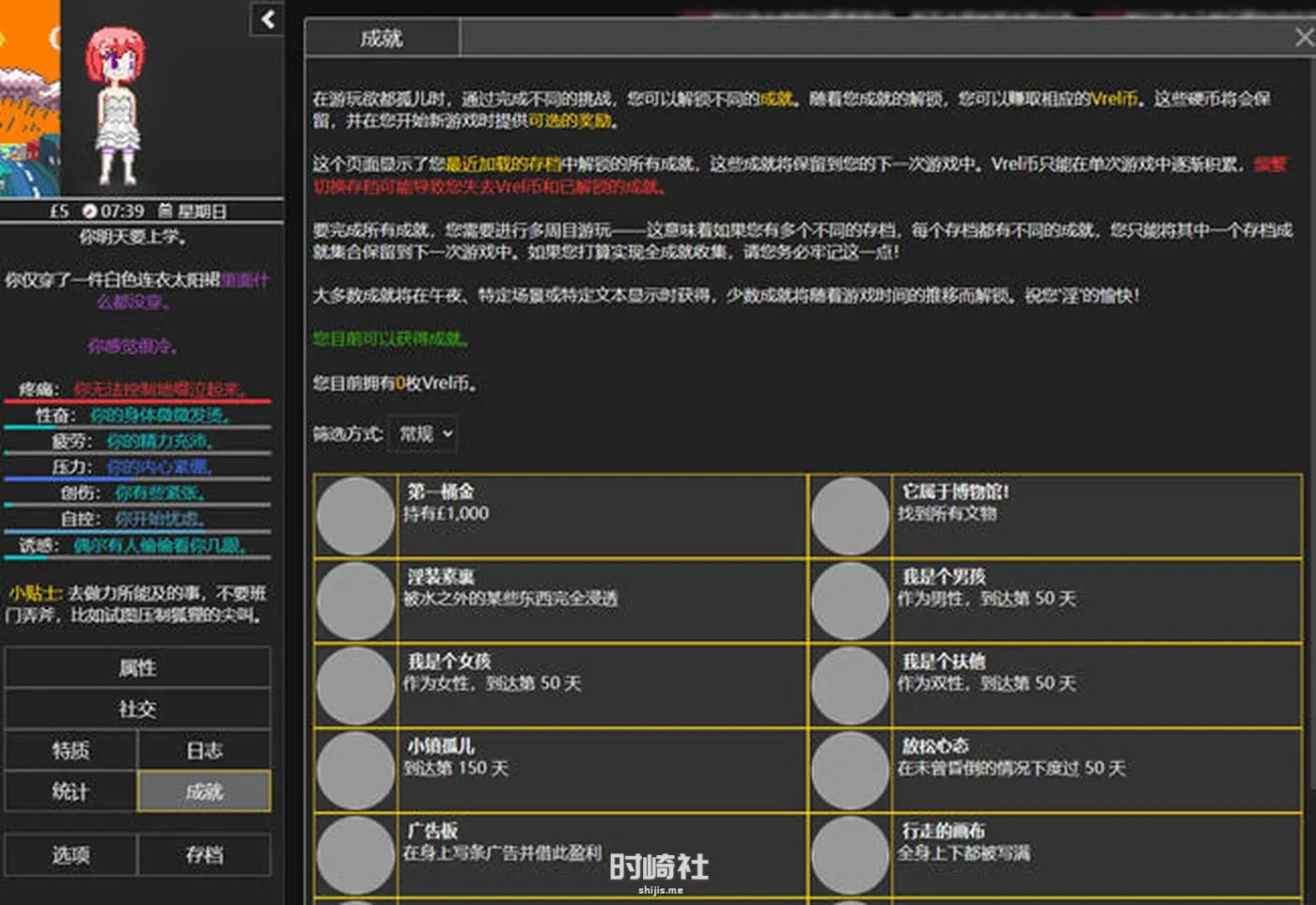Click the 你明天要上学 notice text
The image size is (1316, 905).
point(133,236)
